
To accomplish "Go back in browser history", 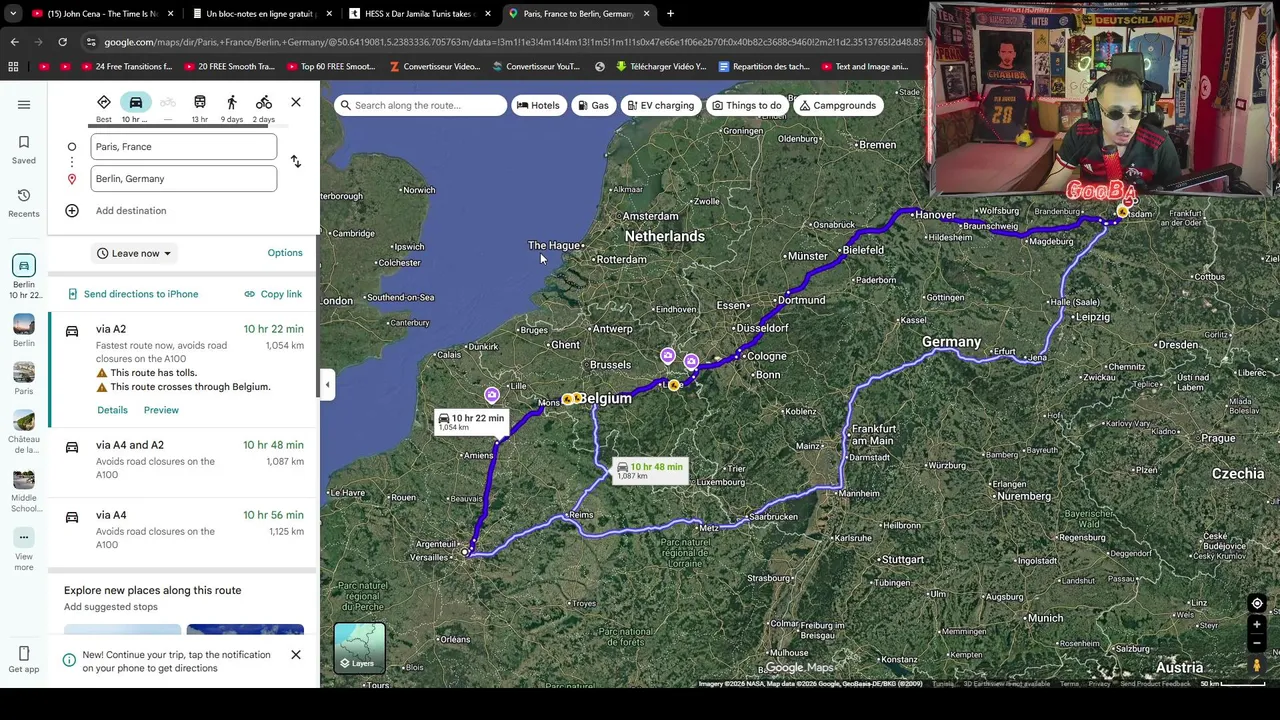I will point(14,42).
